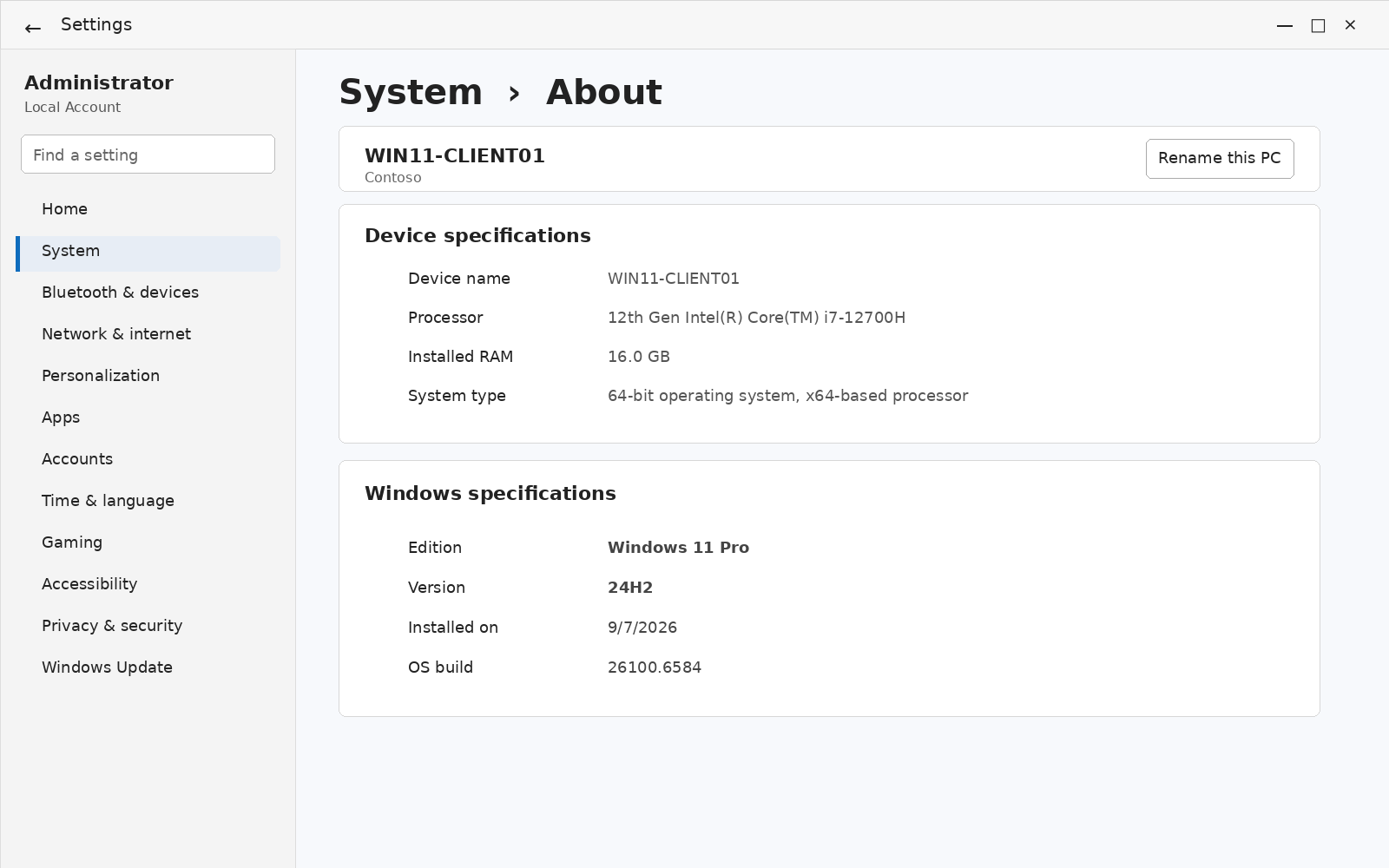Screen dimensions: 1389x868
Task: Open Accounts settings
Action: tap(148, 459)
